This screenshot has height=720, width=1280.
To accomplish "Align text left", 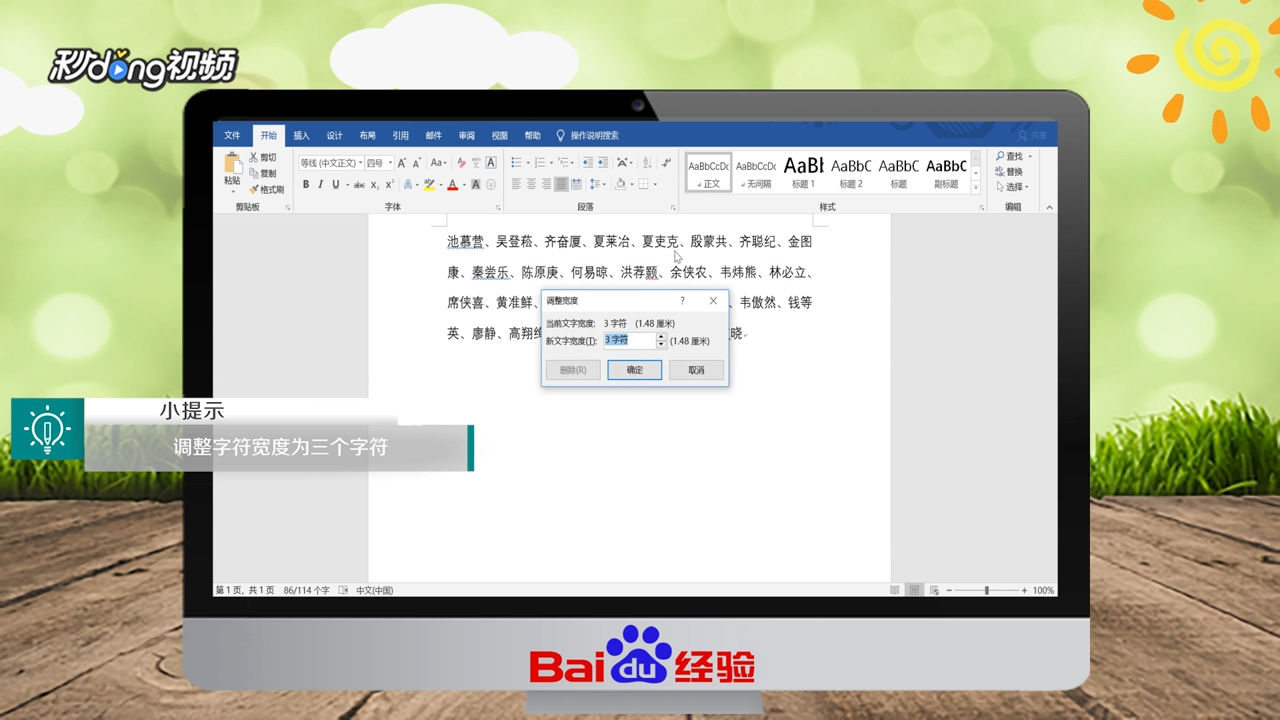I will click(x=516, y=184).
